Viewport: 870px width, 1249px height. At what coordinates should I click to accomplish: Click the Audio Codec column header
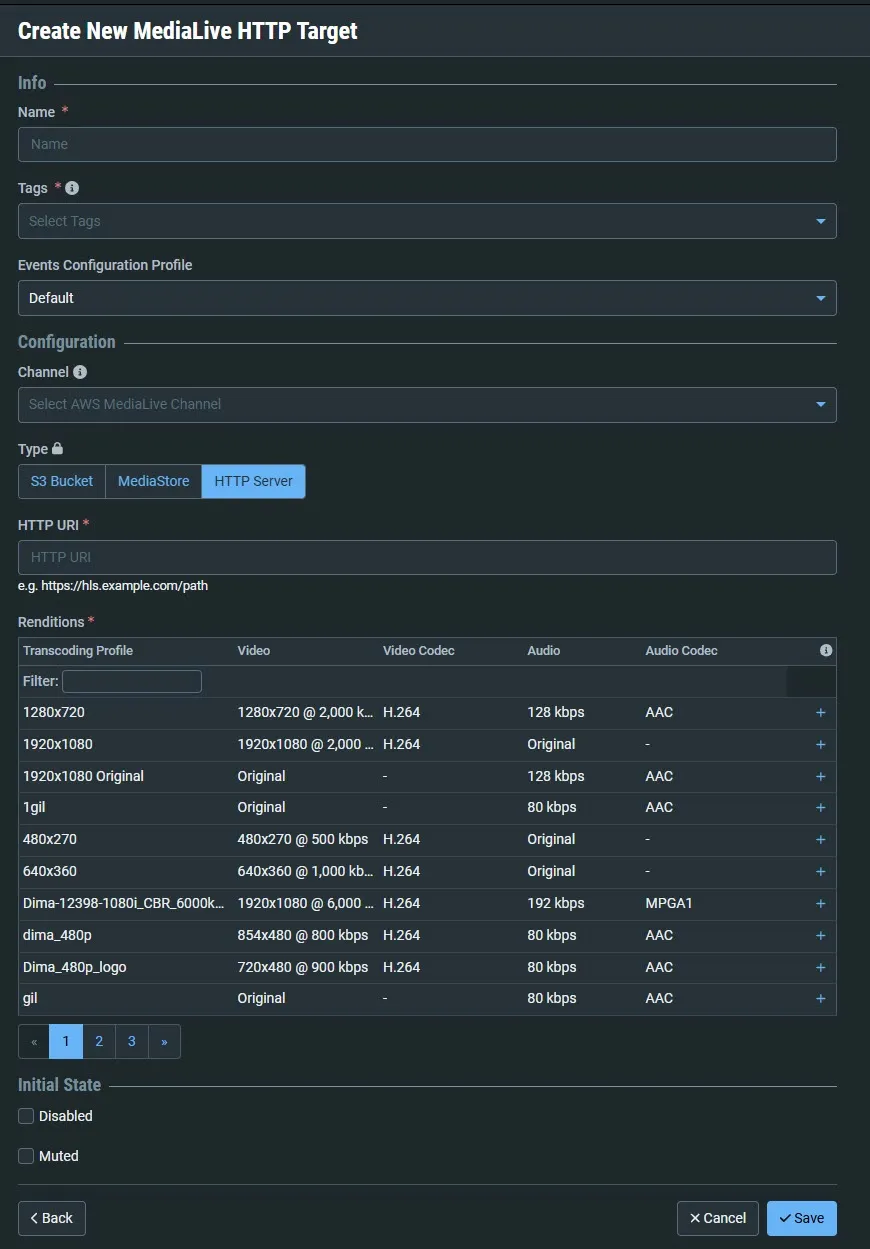682,651
